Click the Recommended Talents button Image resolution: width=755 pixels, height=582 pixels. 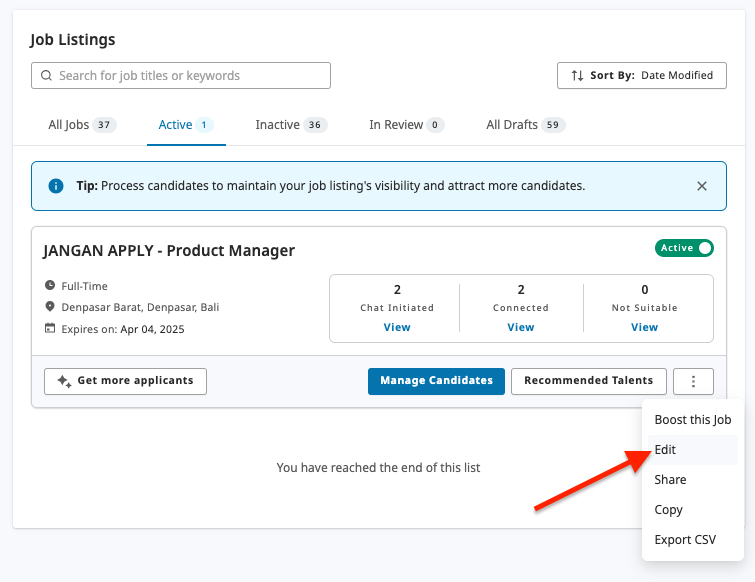[x=588, y=381]
